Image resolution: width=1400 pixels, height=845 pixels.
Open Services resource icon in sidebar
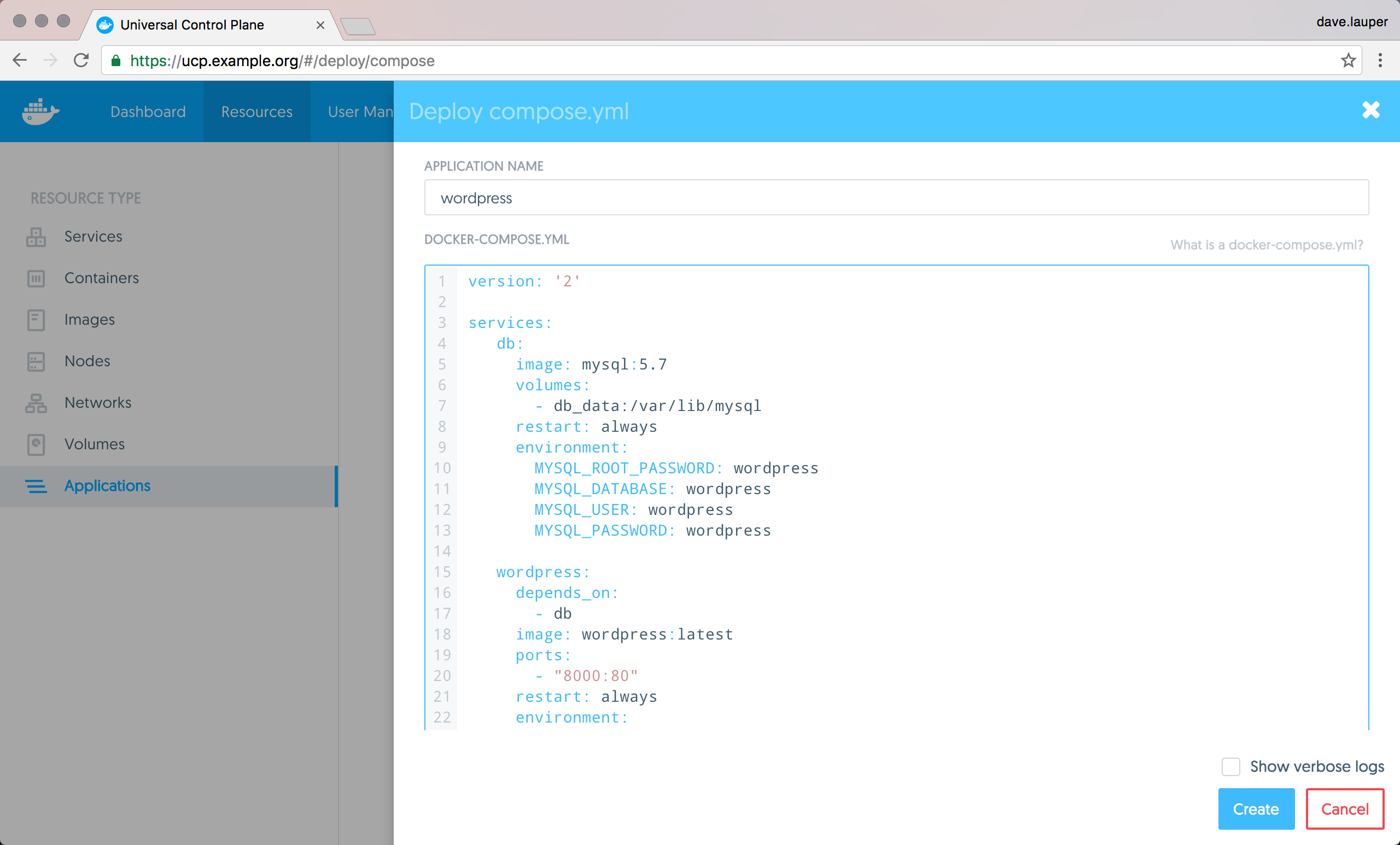coord(36,236)
